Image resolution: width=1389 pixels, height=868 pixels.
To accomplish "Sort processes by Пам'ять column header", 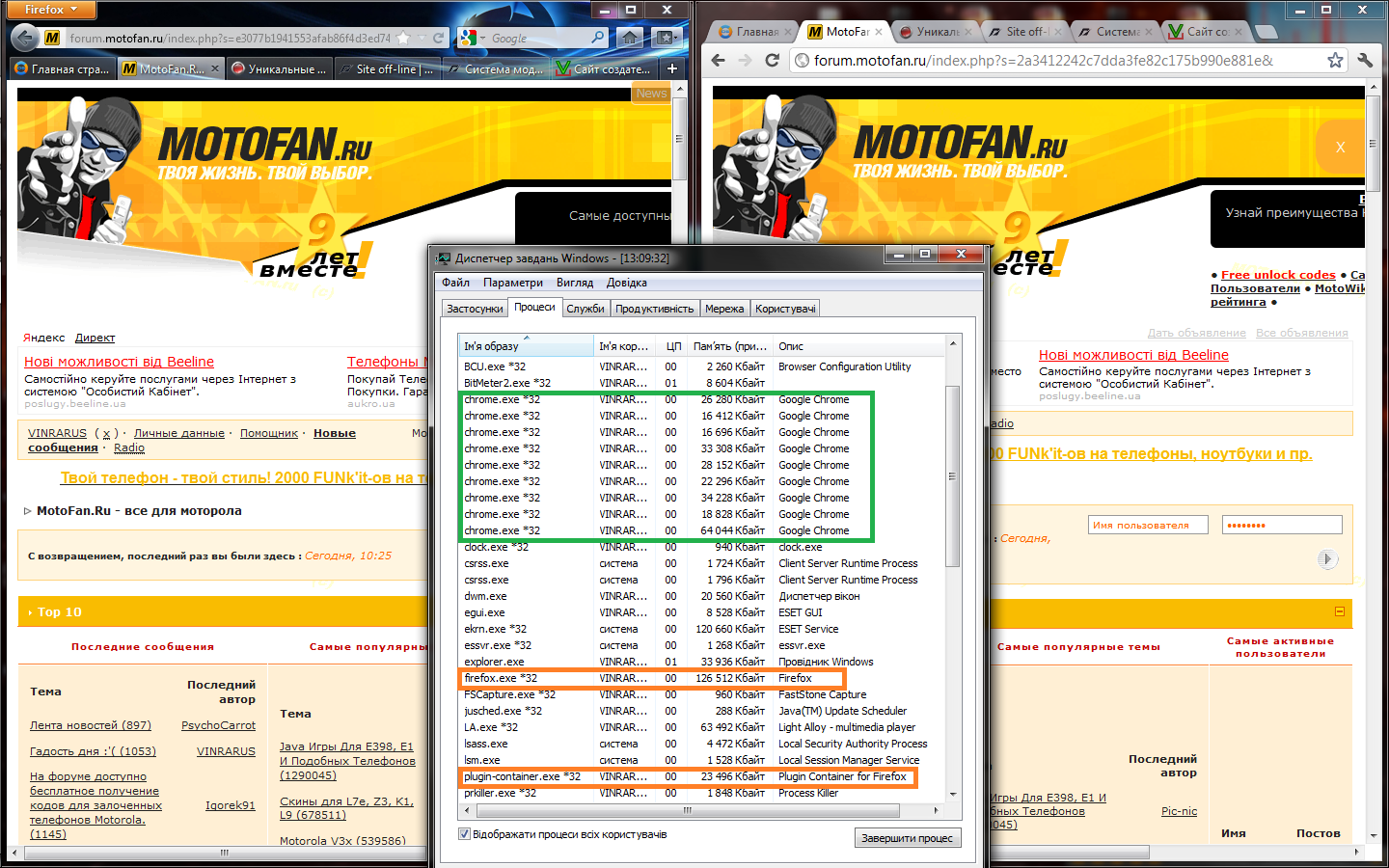I will [x=730, y=346].
